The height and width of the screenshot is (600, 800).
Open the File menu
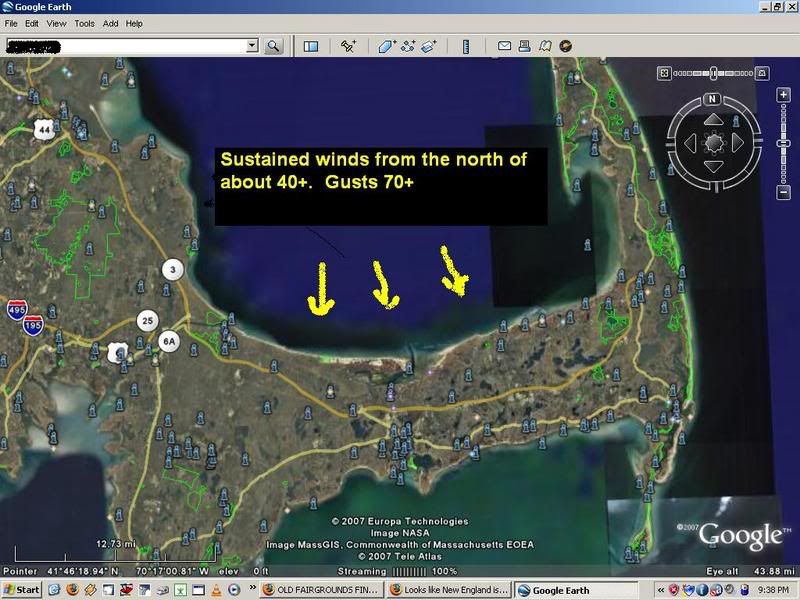click(x=11, y=23)
